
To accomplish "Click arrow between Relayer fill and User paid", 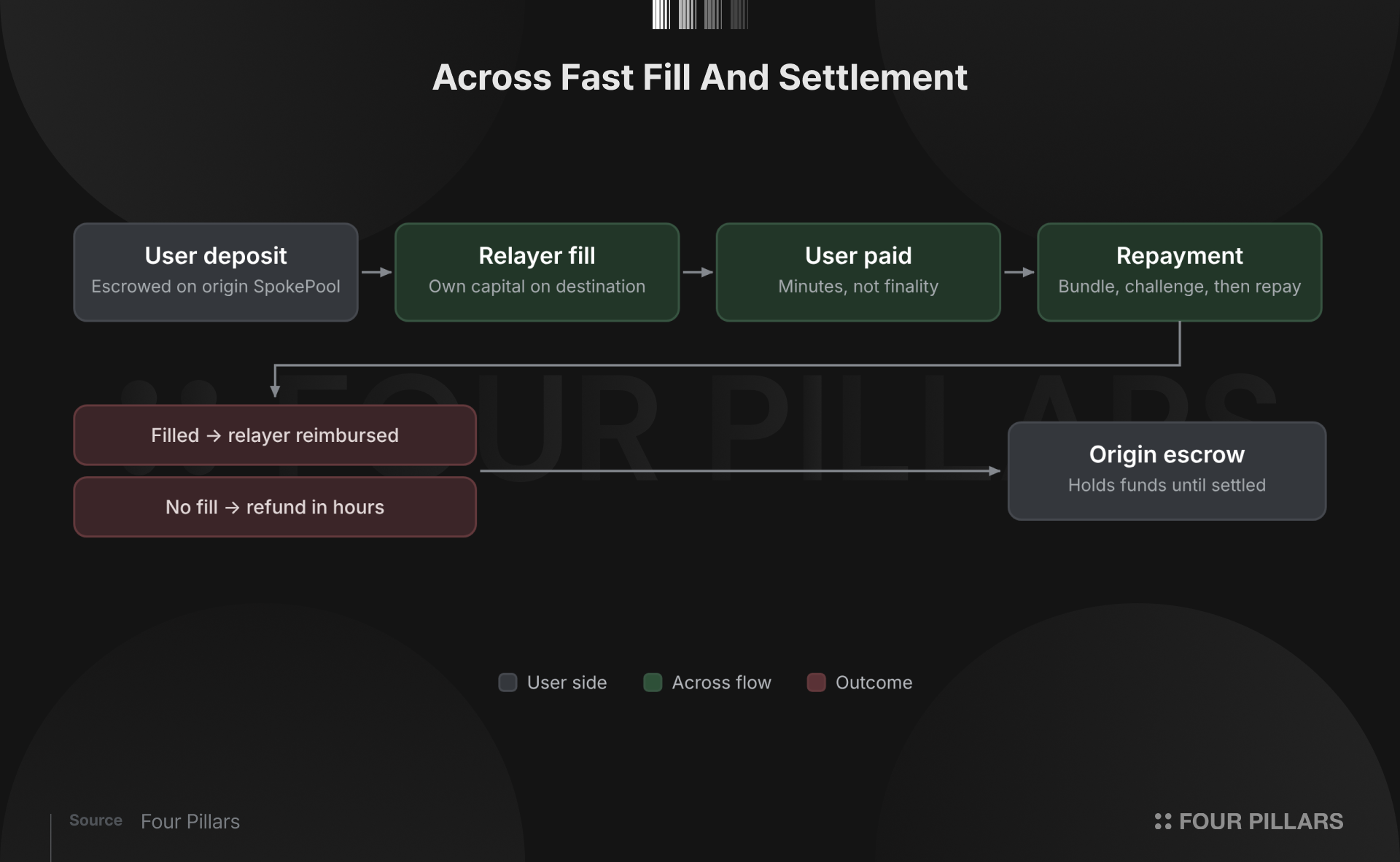I will pyautogui.click(x=698, y=272).
